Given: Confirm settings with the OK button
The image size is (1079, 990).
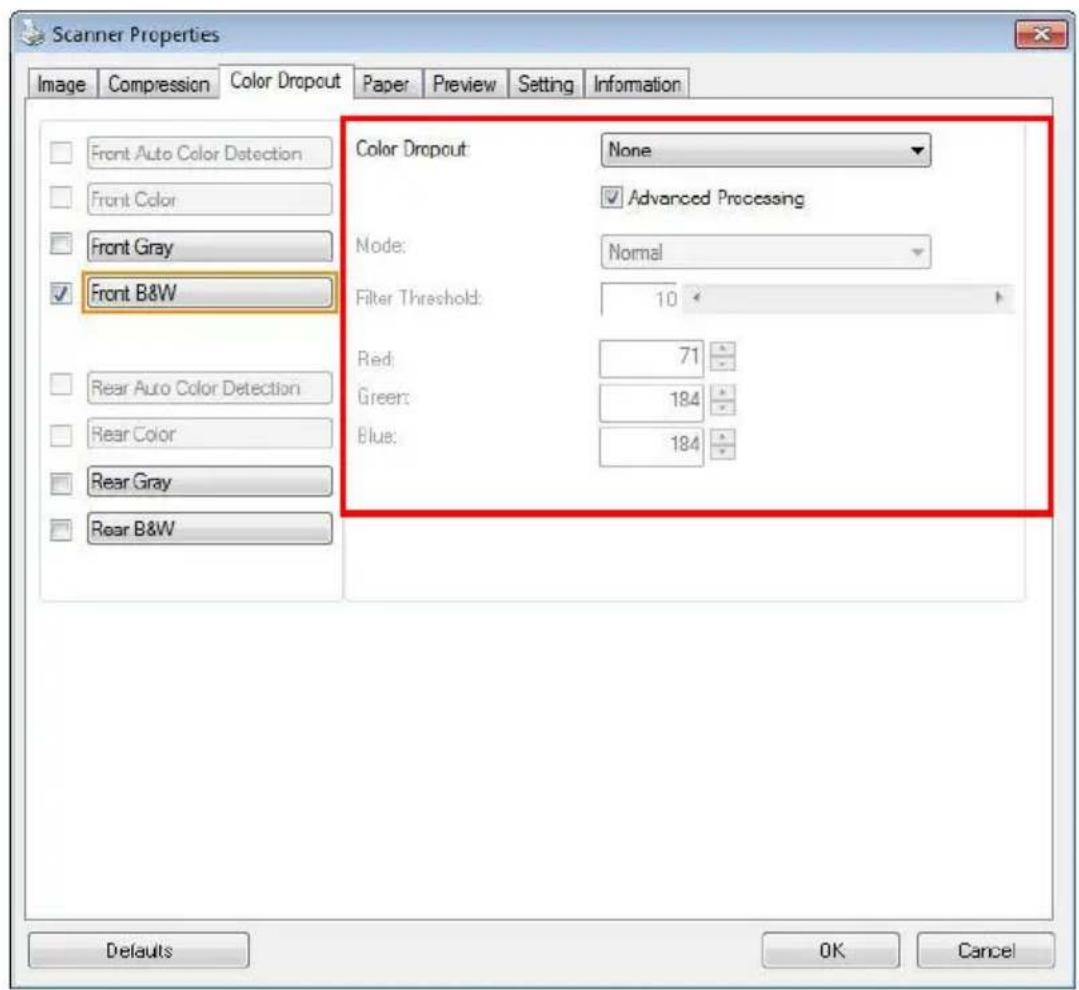Looking at the screenshot, I should click(x=831, y=950).
